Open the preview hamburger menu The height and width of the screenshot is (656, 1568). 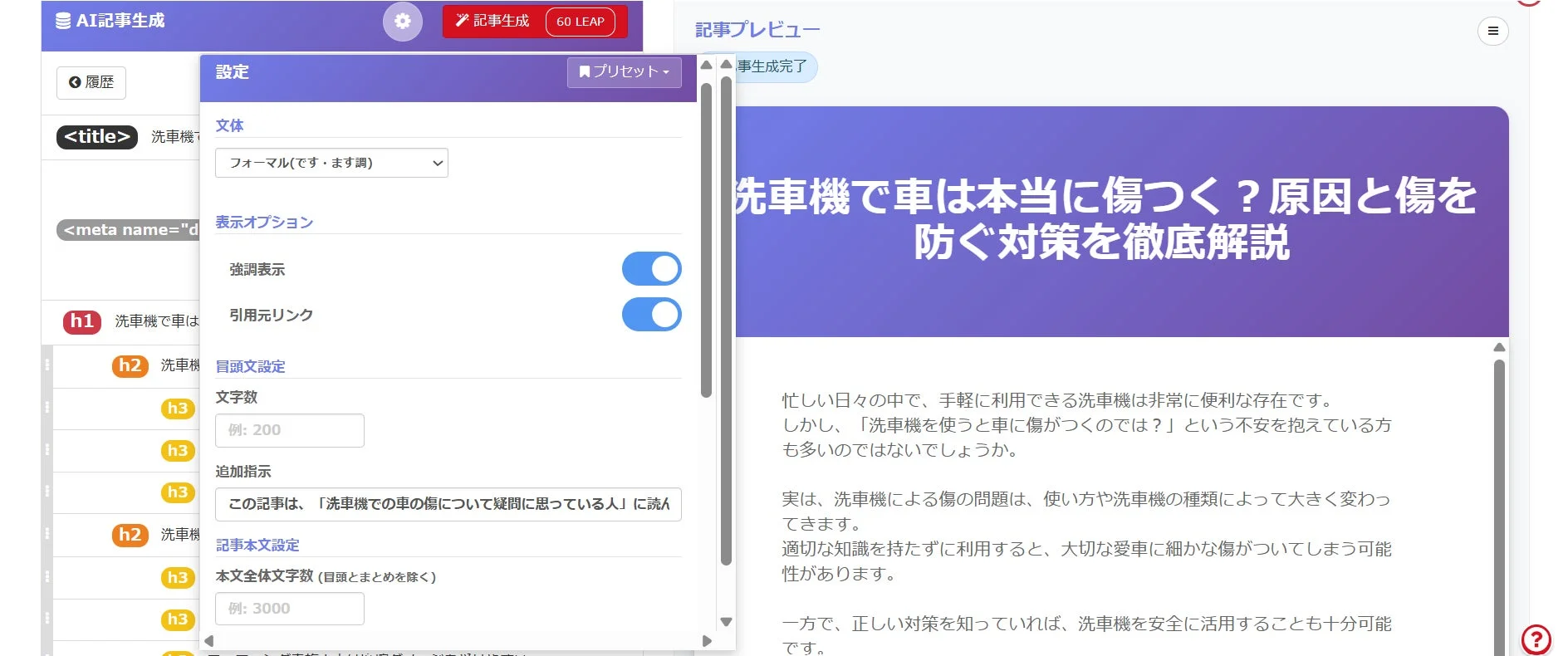[1493, 31]
